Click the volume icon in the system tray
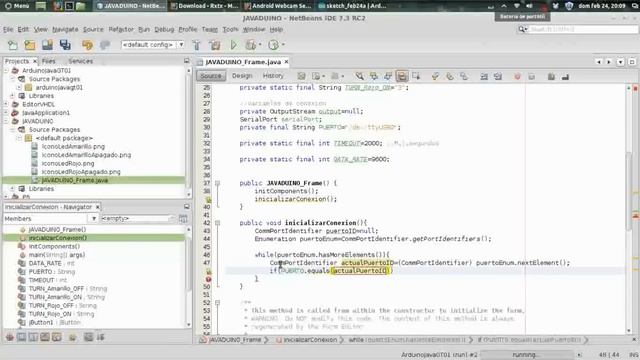The height and width of the screenshot is (360, 640). (529, 6)
